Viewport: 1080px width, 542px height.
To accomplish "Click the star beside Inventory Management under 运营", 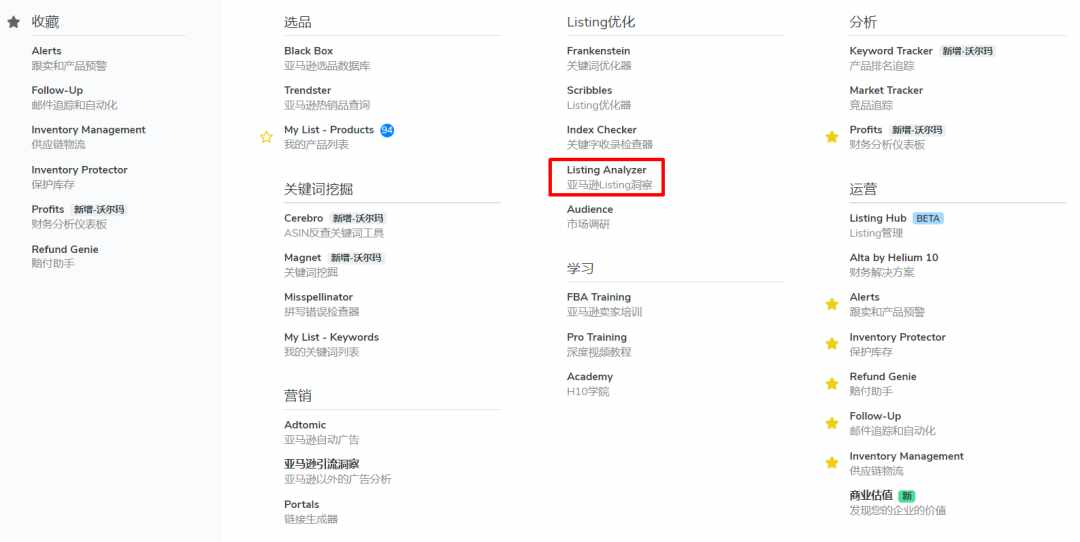I will (831, 463).
